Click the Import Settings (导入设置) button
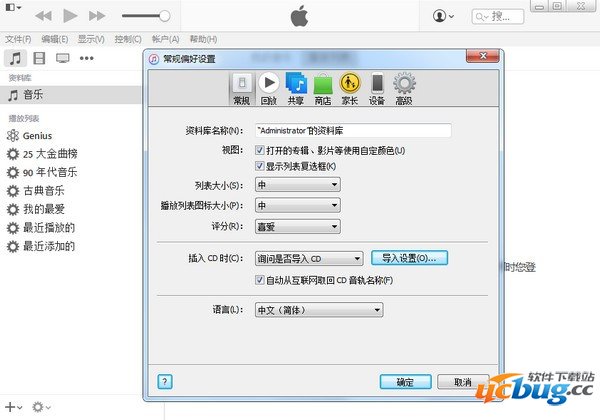600x420 pixels. tap(409, 258)
